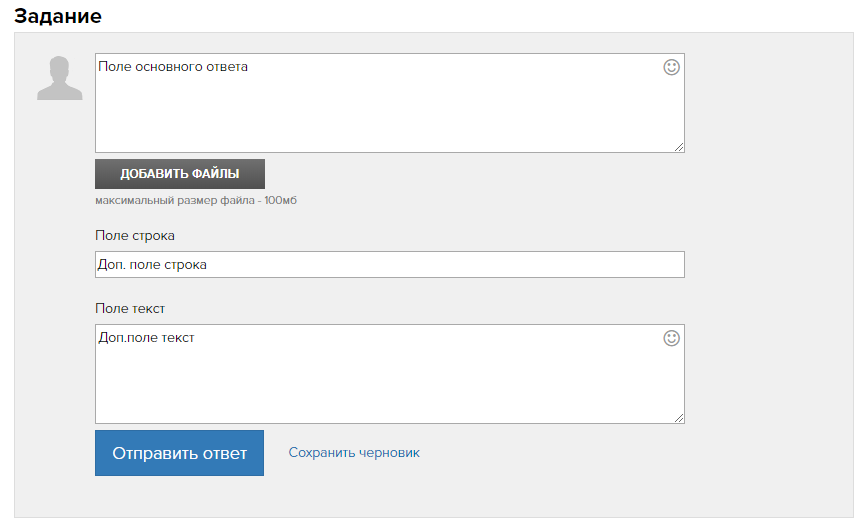Open emoji picker in Поле текст field

(x=671, y=338)
